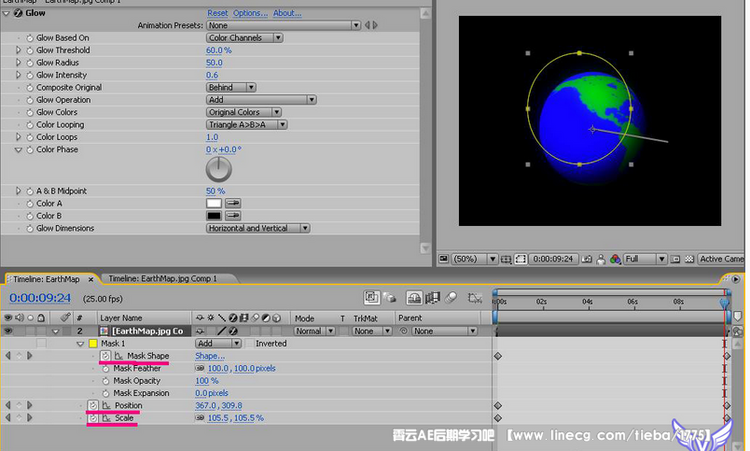The width and height of the screenshot is (750, 451).
Task: Toggle the Mask 1 lock box
Action: 42,343
